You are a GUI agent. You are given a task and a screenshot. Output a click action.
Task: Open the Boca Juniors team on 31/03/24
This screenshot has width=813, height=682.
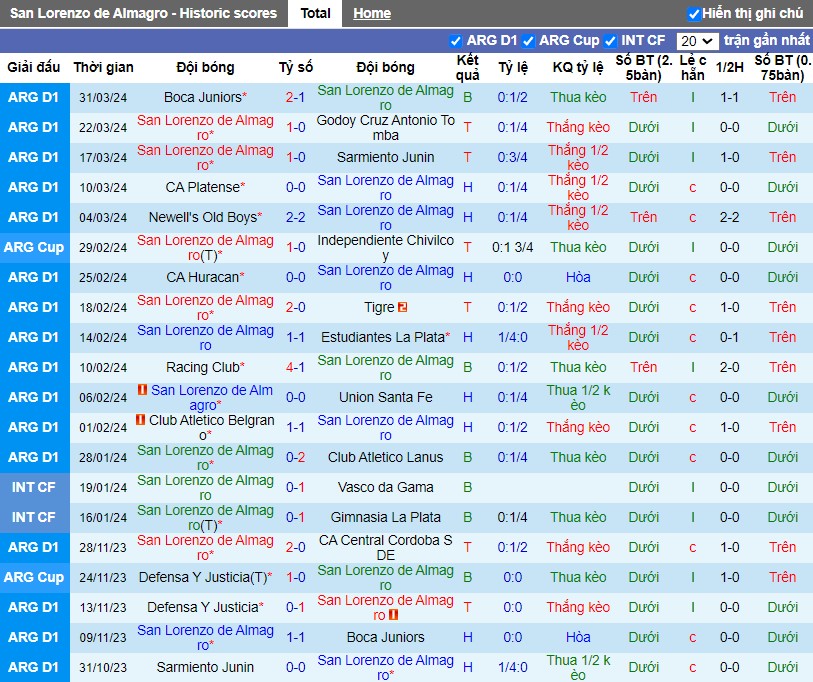click(x=203, y=98)
